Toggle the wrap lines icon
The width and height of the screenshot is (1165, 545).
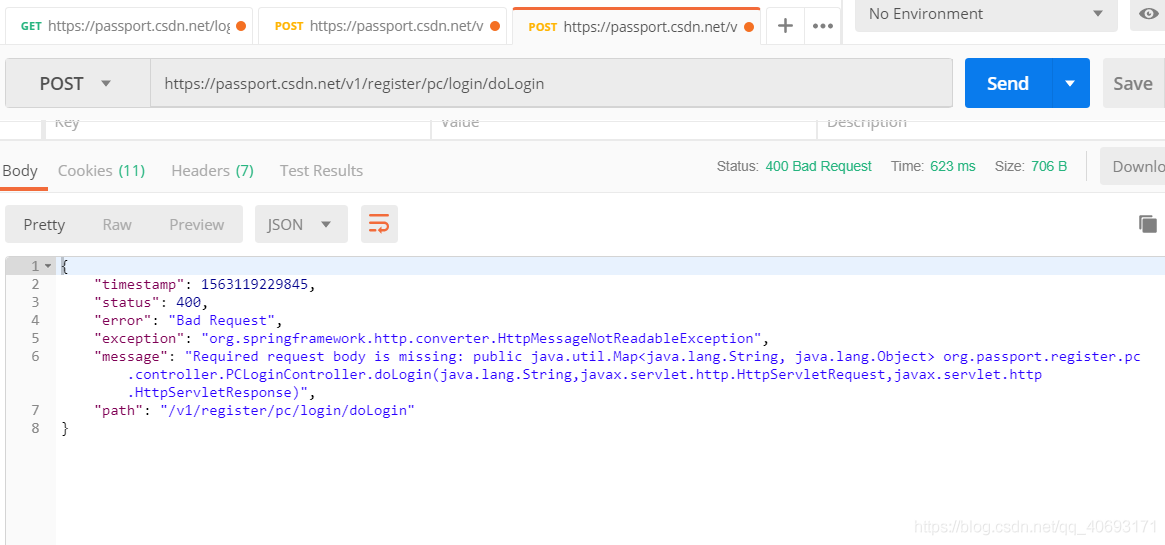tap(379, 224)
